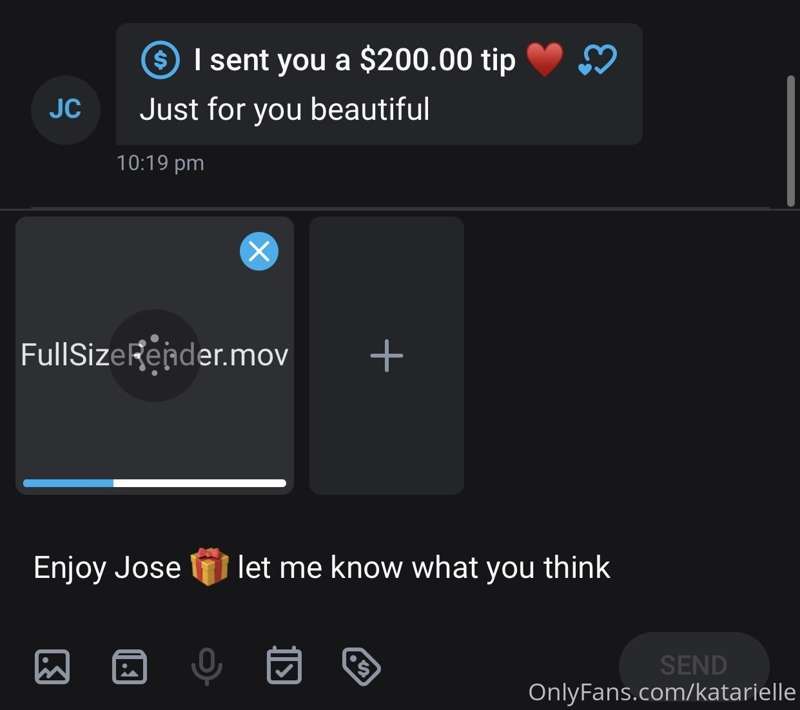The image size is (800, 710).
Task: Remove the FullSizeRender.mov attachment
Action: click(x=259, y=251)
